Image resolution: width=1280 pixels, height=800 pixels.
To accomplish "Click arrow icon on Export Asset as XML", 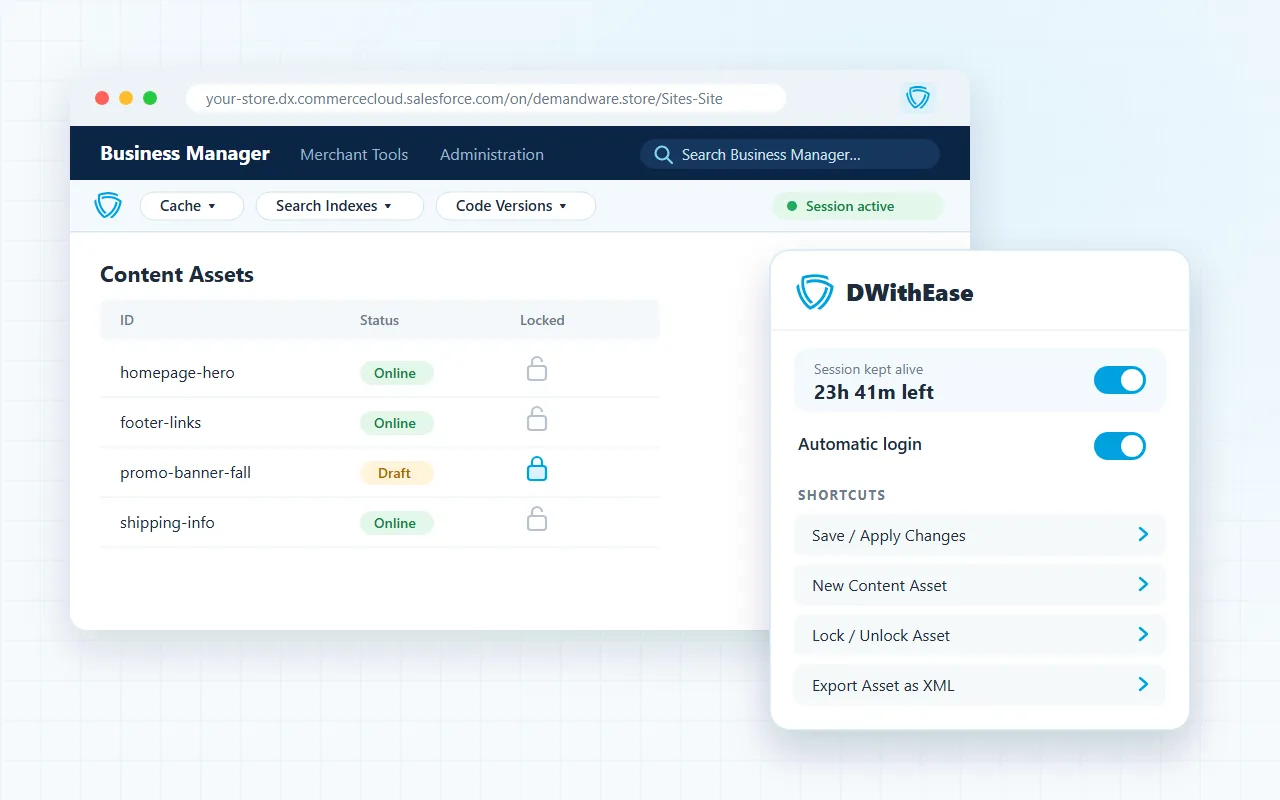I will [1143, 685].
